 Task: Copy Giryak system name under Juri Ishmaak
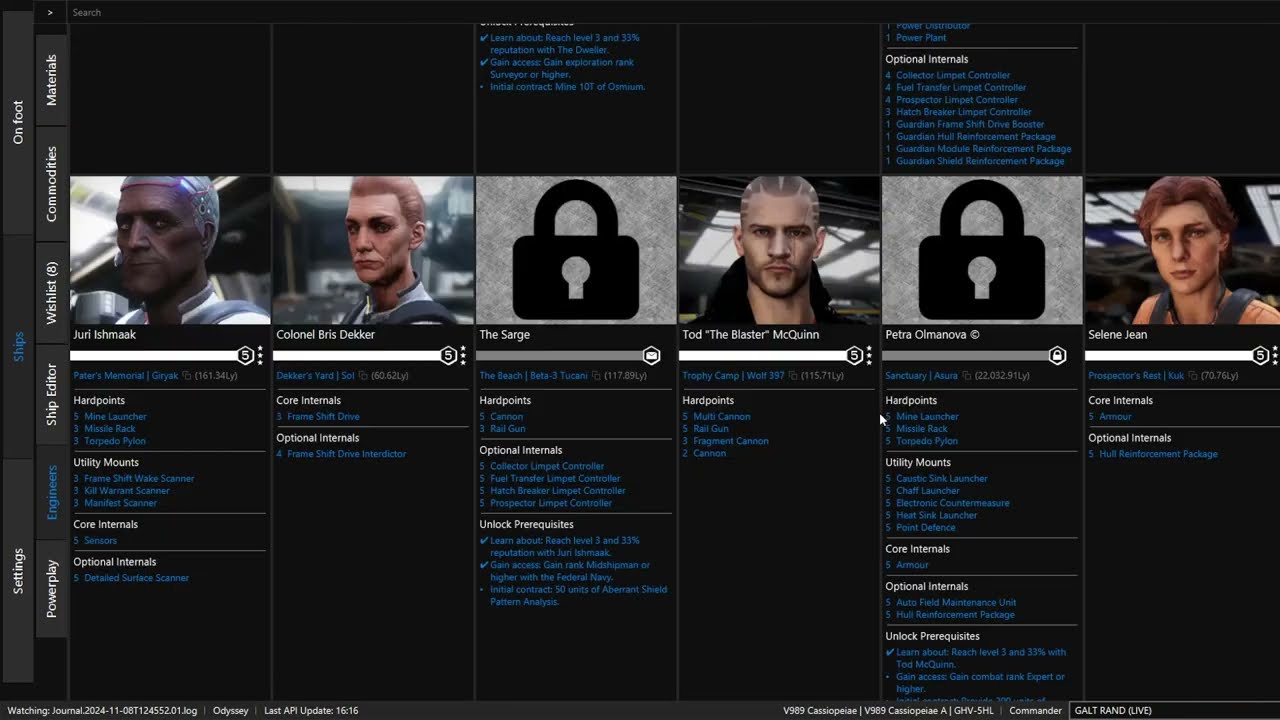point(187,376)
